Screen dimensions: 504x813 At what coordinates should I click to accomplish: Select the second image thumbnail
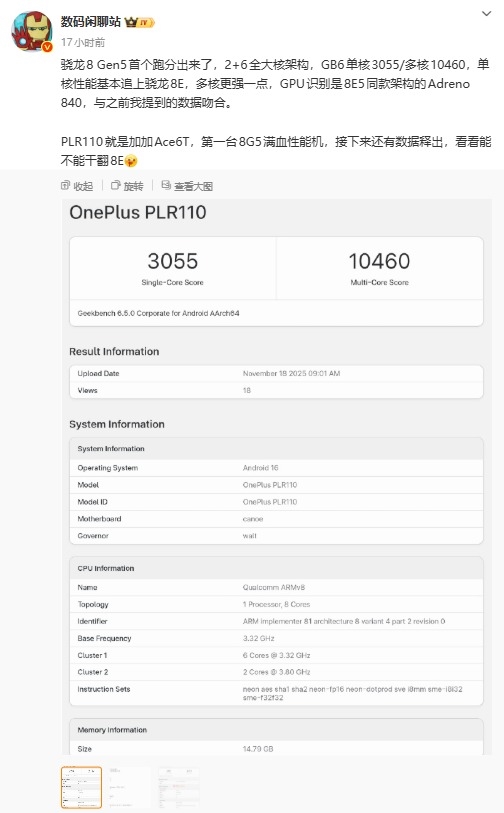pyautogui.click(x=130, y=787)
